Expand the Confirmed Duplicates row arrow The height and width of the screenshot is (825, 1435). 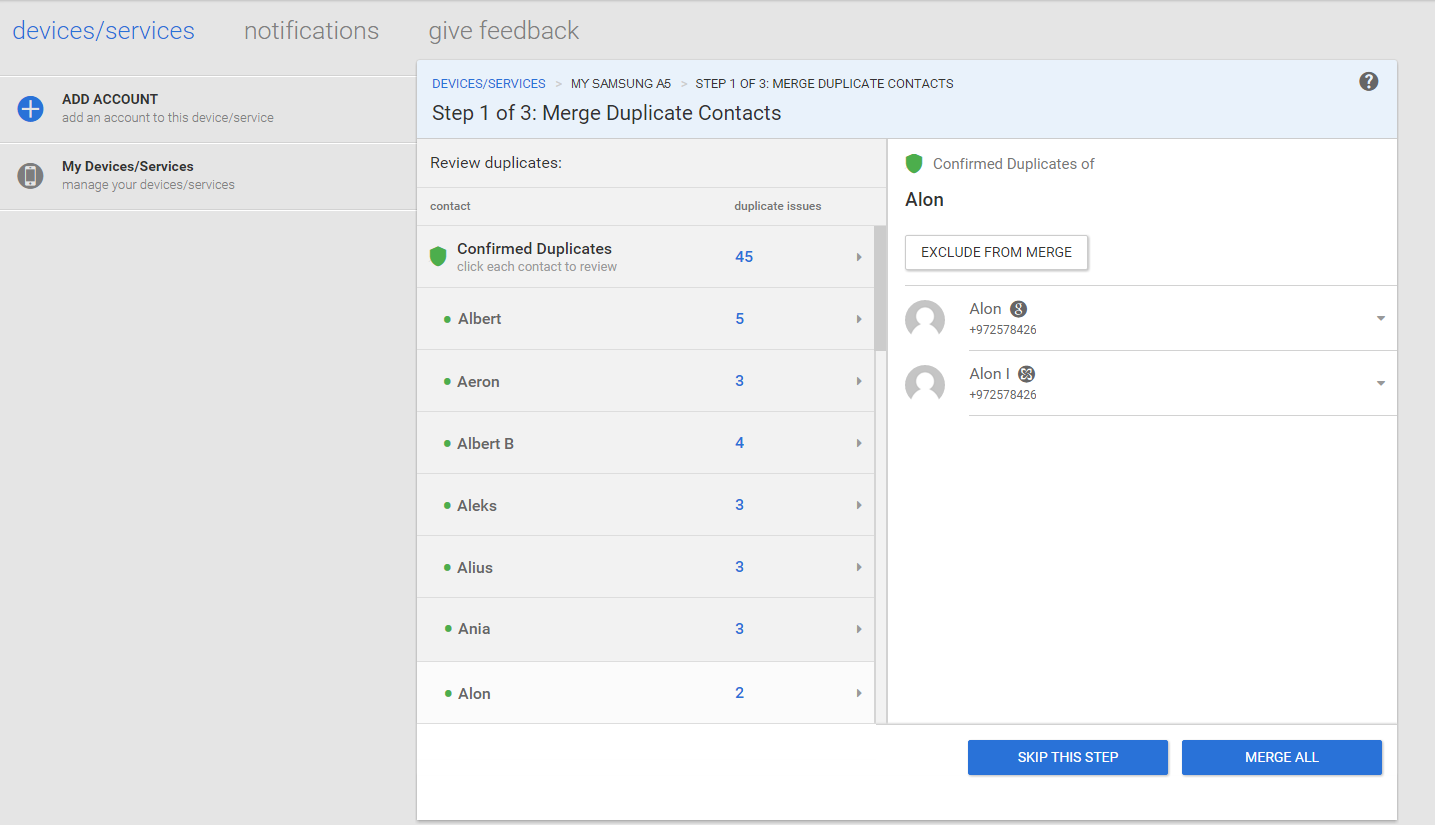coord(859,257)
